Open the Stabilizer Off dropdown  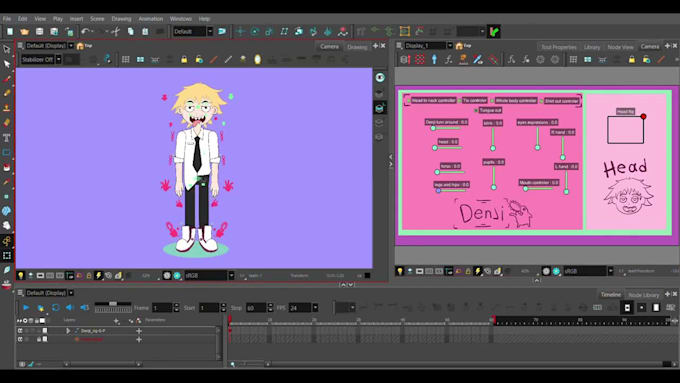tap(58, 59)
